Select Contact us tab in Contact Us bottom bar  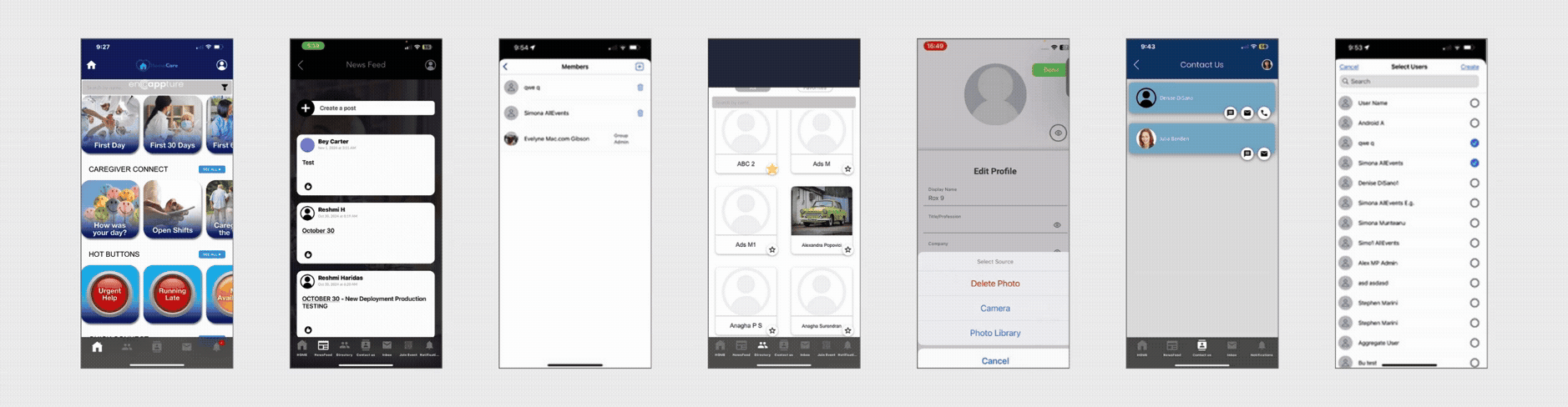(x=1201, y=349)
